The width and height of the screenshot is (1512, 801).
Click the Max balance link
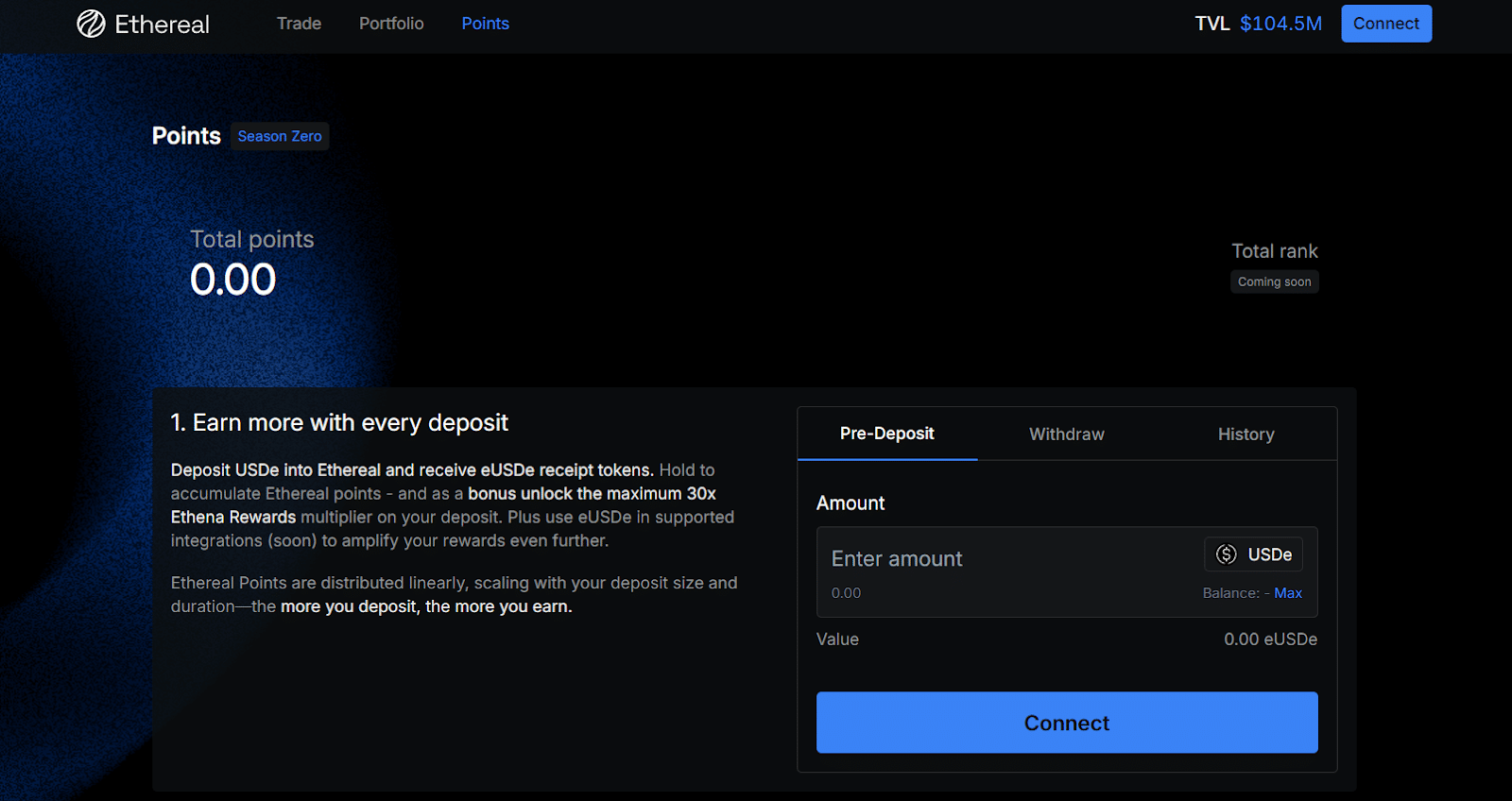point(1288,593)
